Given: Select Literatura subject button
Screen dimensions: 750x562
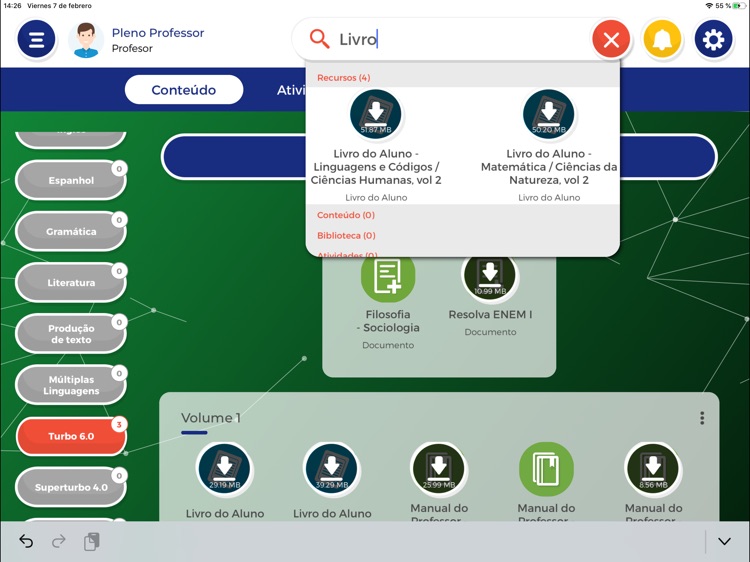Looking at the screenshot, I should 71,283.
